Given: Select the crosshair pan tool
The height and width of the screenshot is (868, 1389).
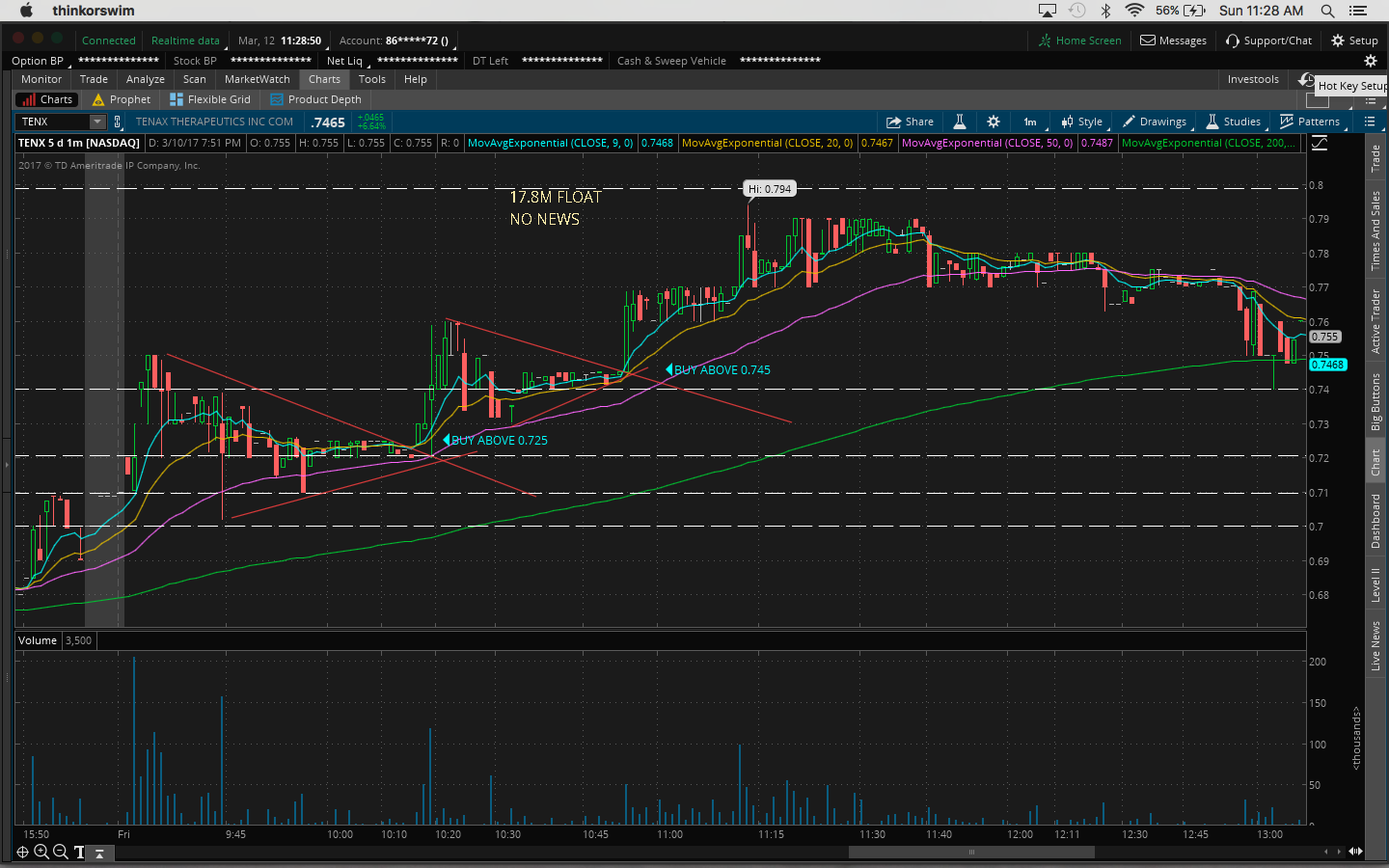Looking at the screenshot, I should point(22,852).
